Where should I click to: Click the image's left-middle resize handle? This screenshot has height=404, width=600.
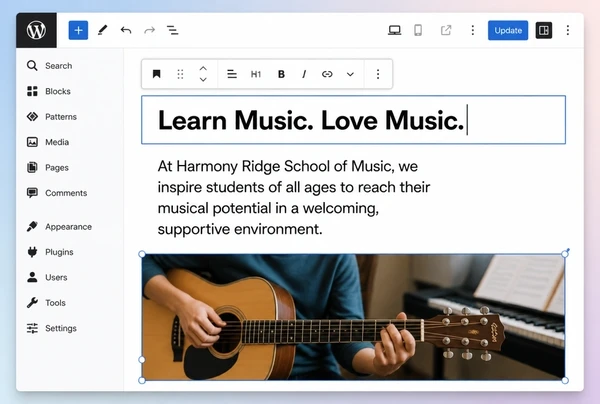(x=142, y=360)
